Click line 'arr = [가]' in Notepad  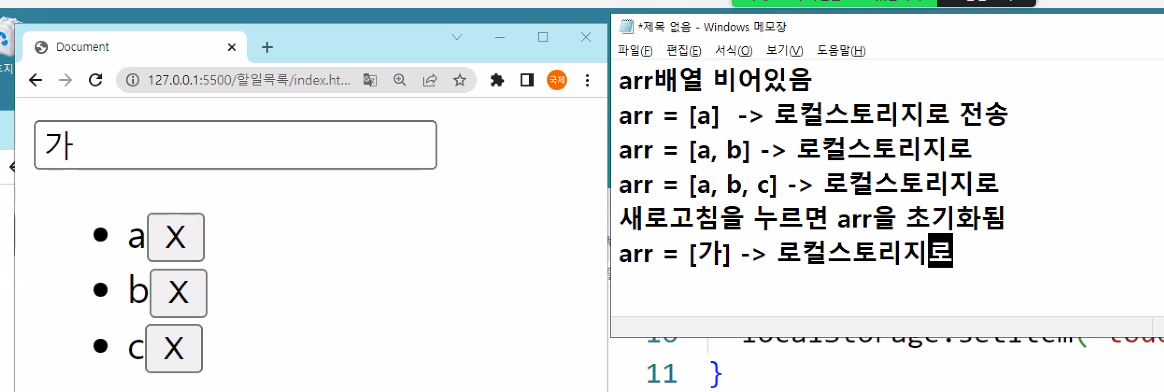[785, 254]
